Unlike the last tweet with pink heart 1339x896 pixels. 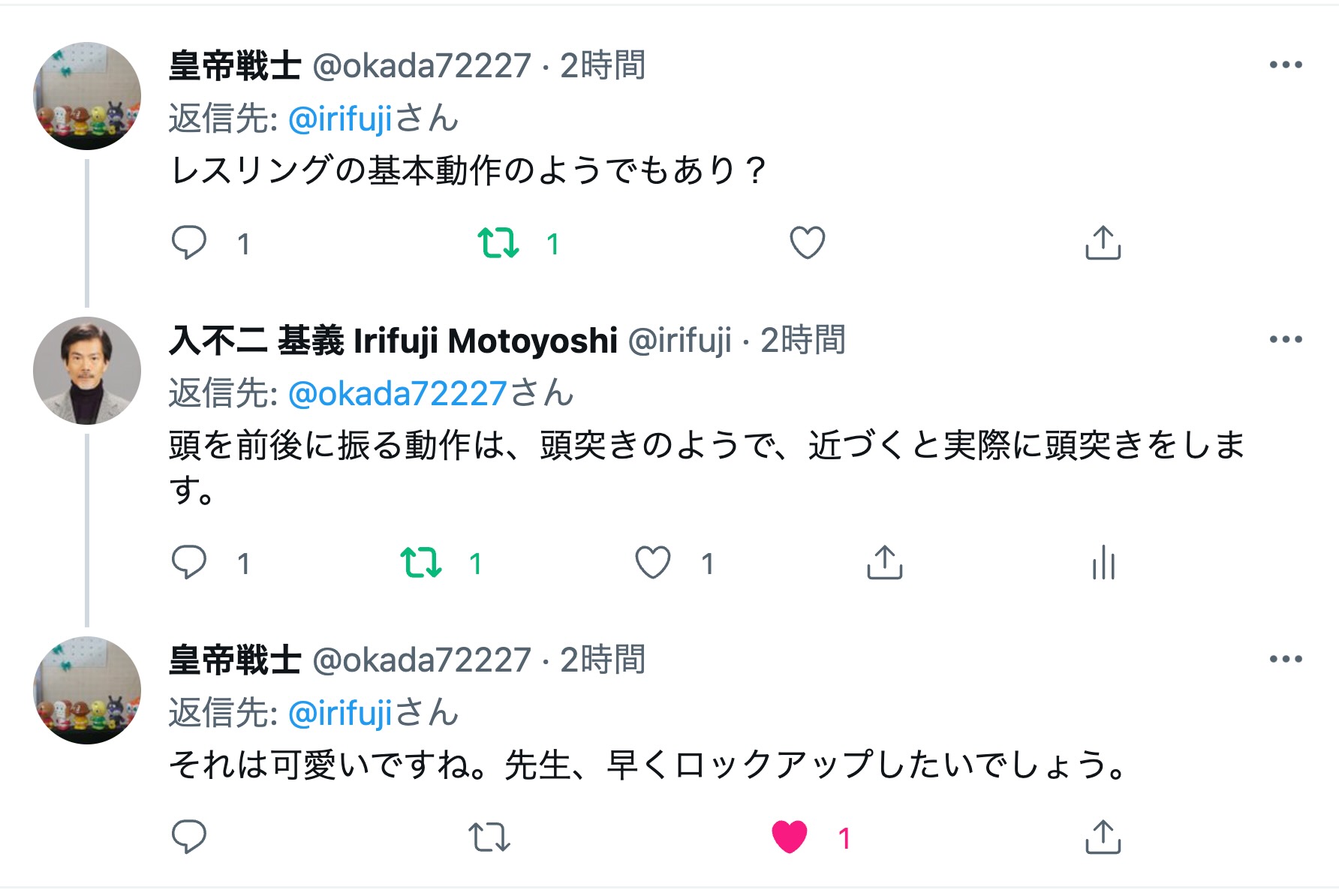(x=790, y=837)
